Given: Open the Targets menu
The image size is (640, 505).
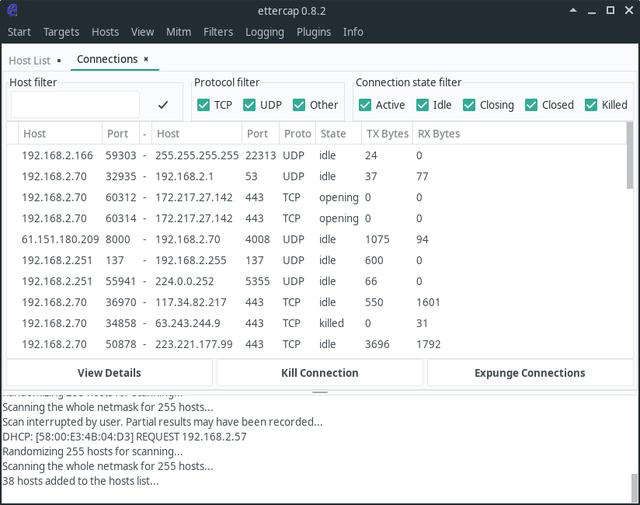Looking at the screenshot, I should pos(61,32).
